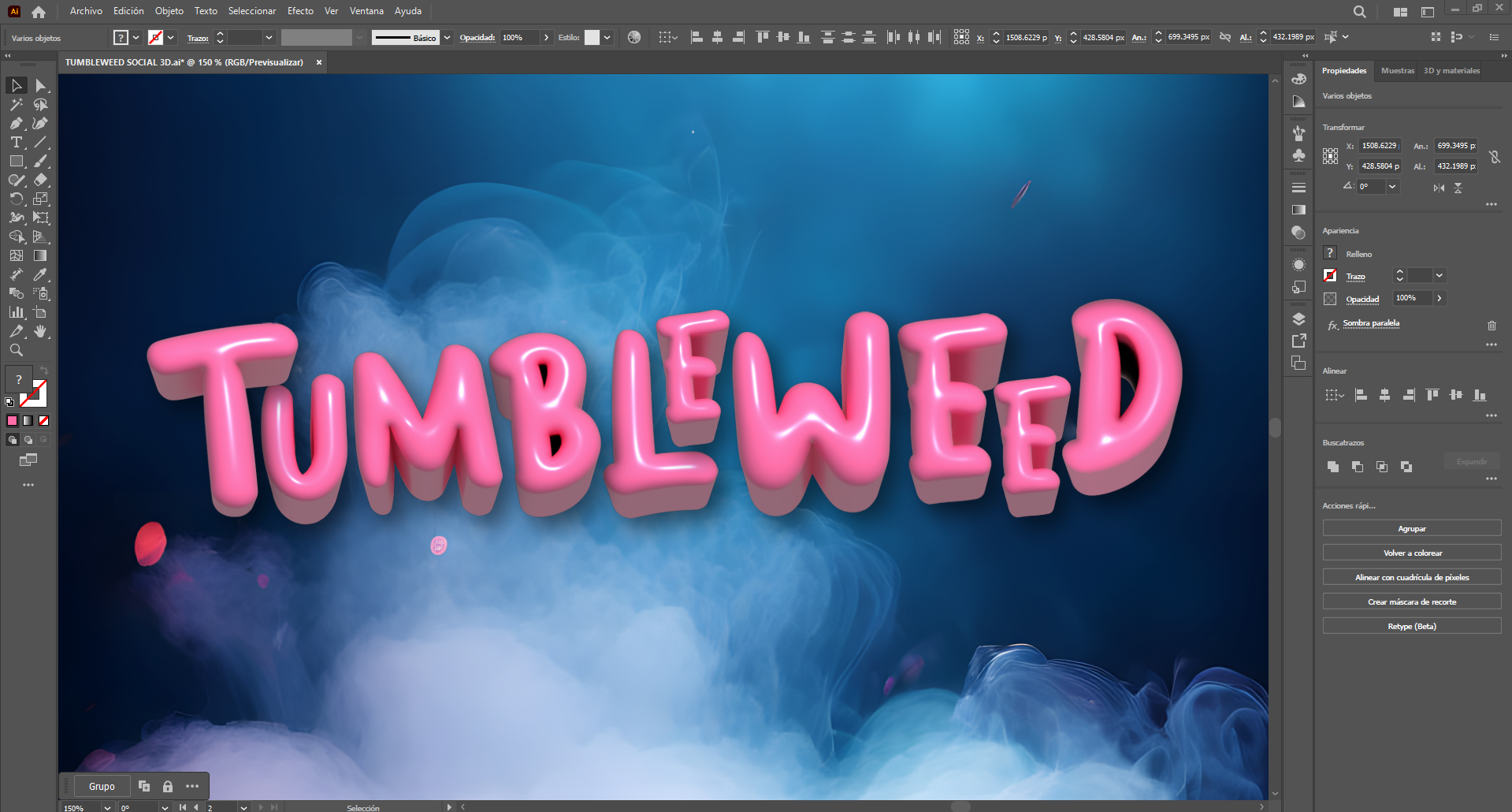Open artboard navigation dropdown in status bar

coord(243,807)
